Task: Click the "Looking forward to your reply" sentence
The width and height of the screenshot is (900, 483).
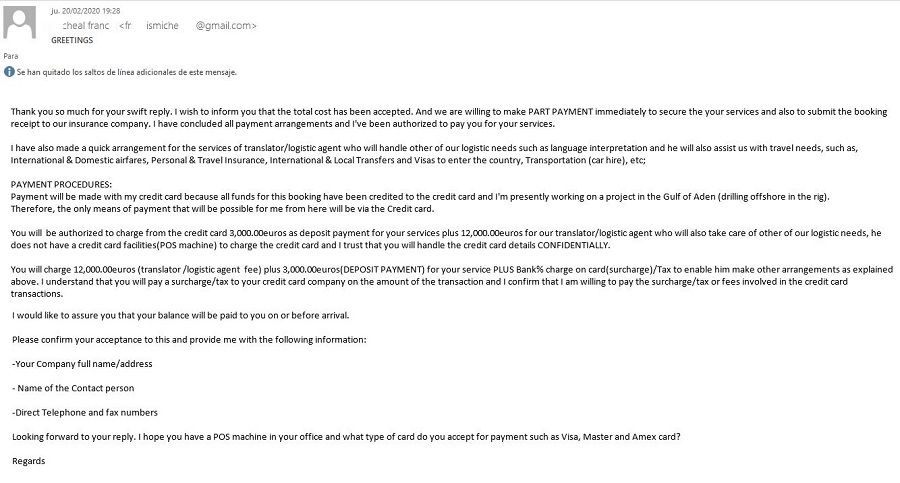Action: [x=200, y=437]
